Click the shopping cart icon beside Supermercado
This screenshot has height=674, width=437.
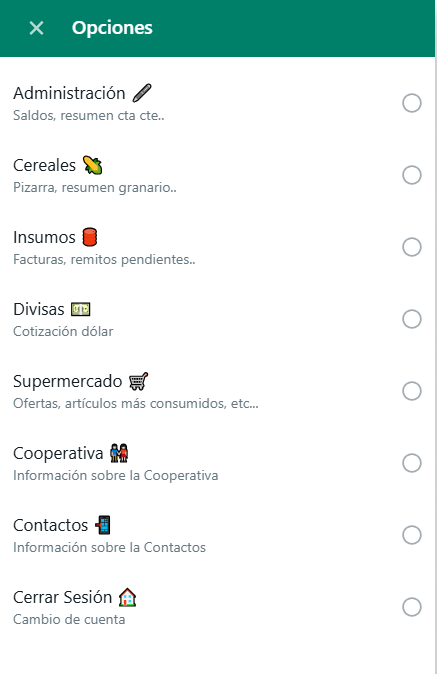point(138,381)
